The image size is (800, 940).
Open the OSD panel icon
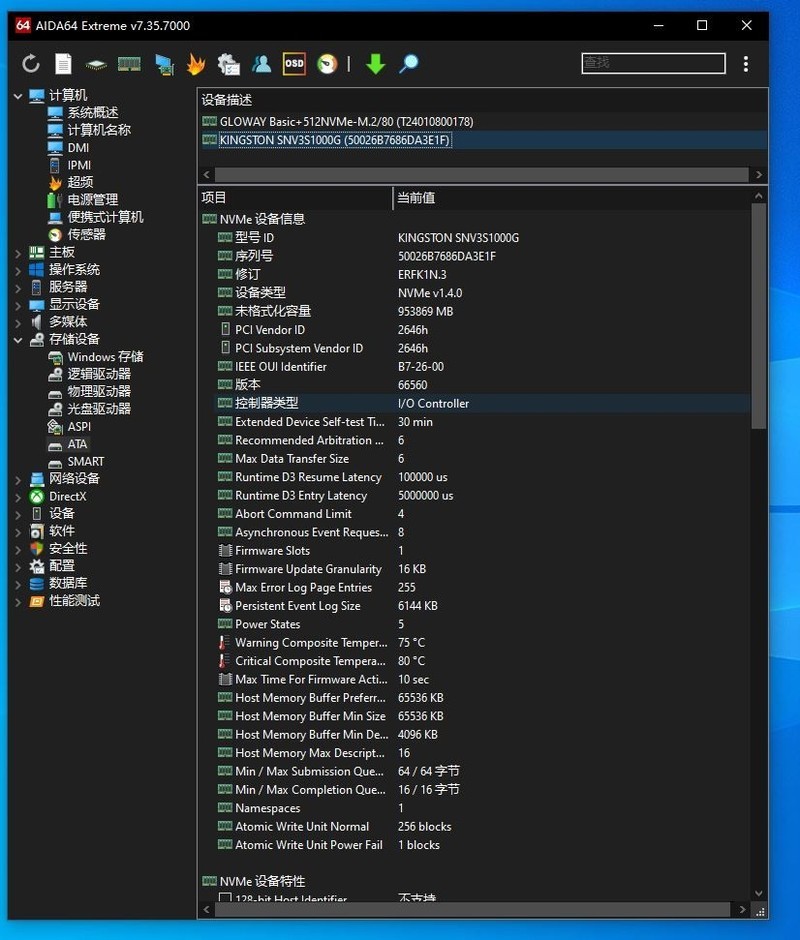(294, 64)
